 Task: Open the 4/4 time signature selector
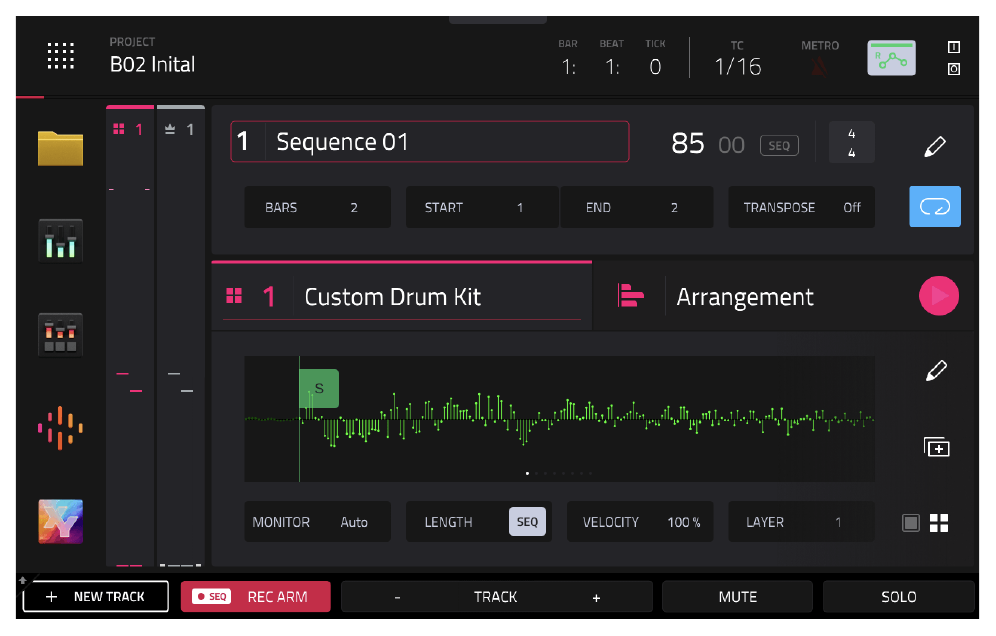coord(852,142)
